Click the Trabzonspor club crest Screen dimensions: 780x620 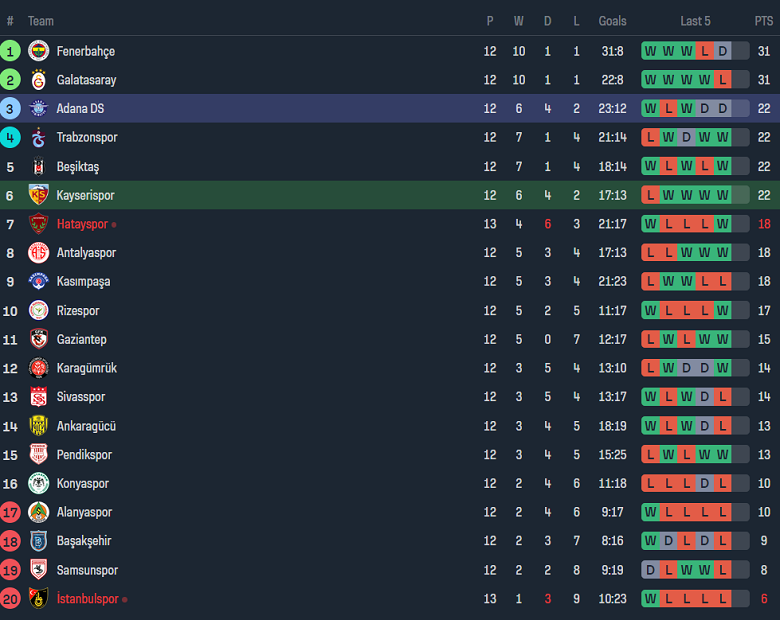[39, 138]
